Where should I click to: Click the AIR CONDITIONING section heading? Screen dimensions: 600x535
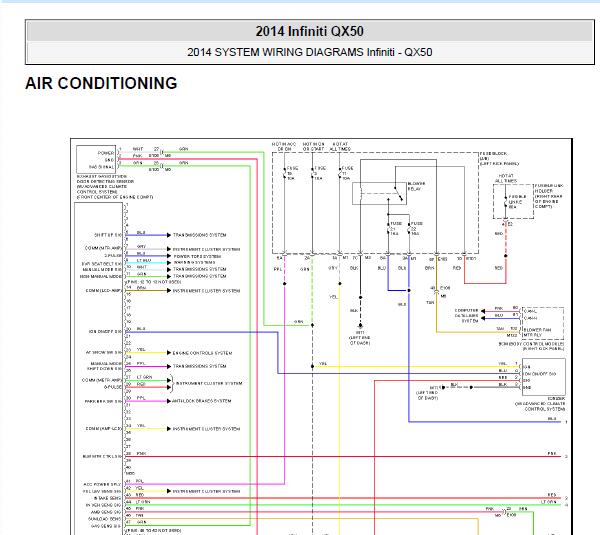(x=101, y=83)
